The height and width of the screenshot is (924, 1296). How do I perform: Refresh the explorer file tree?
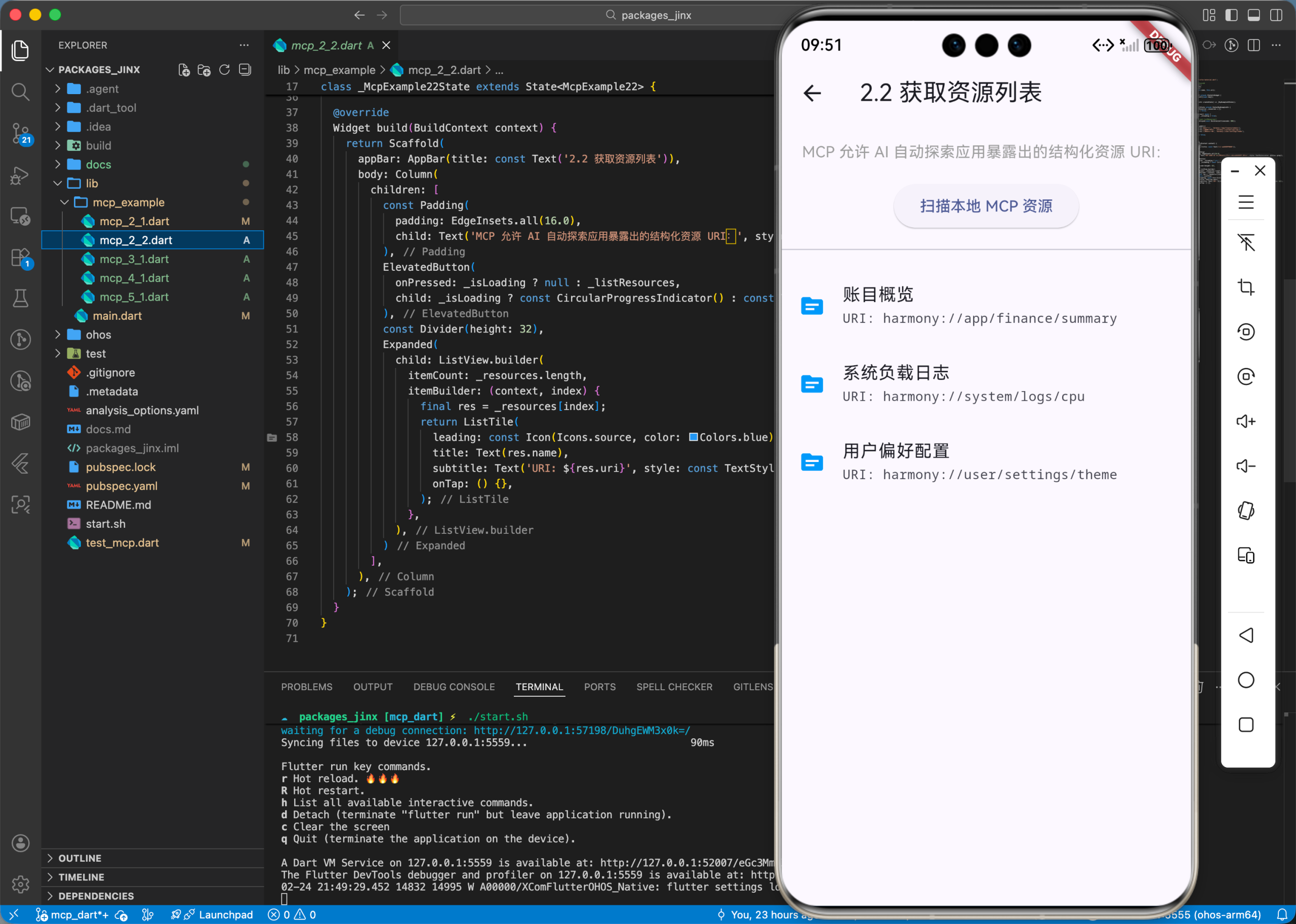point(224,69)
